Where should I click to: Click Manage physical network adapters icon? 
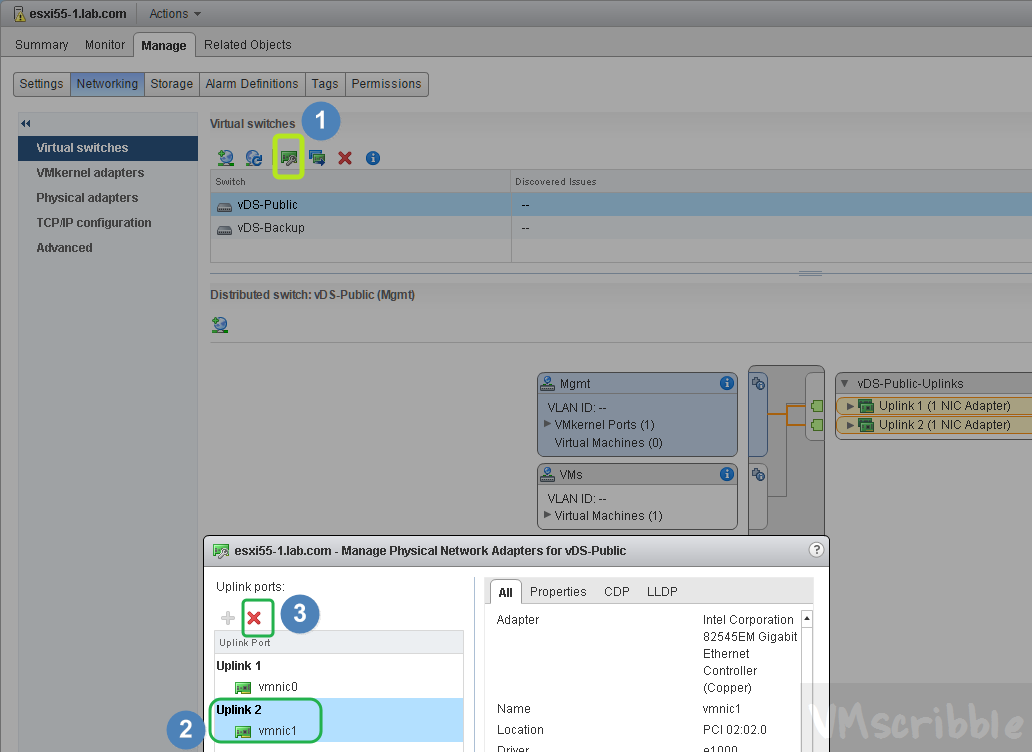click(x=290, y=158)
